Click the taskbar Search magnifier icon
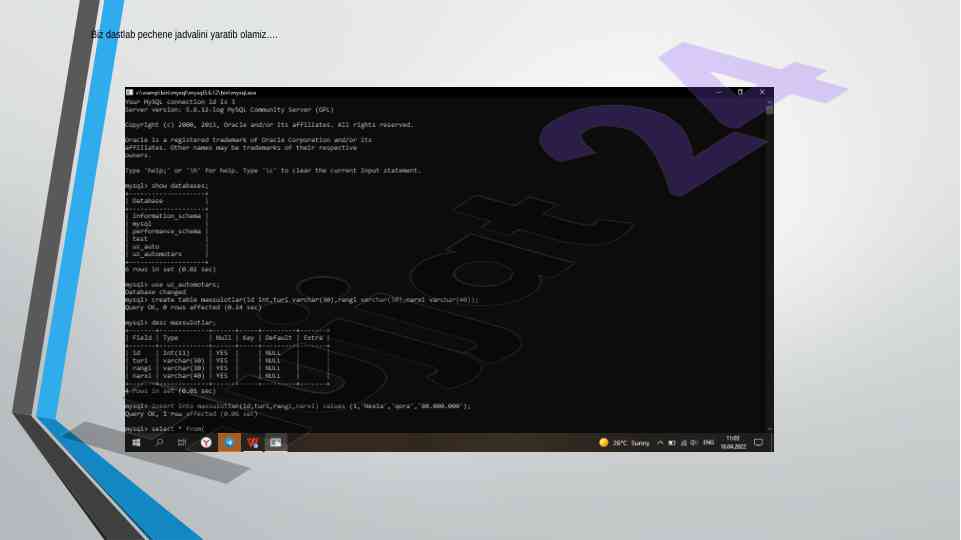 click(x=159, y=442)
